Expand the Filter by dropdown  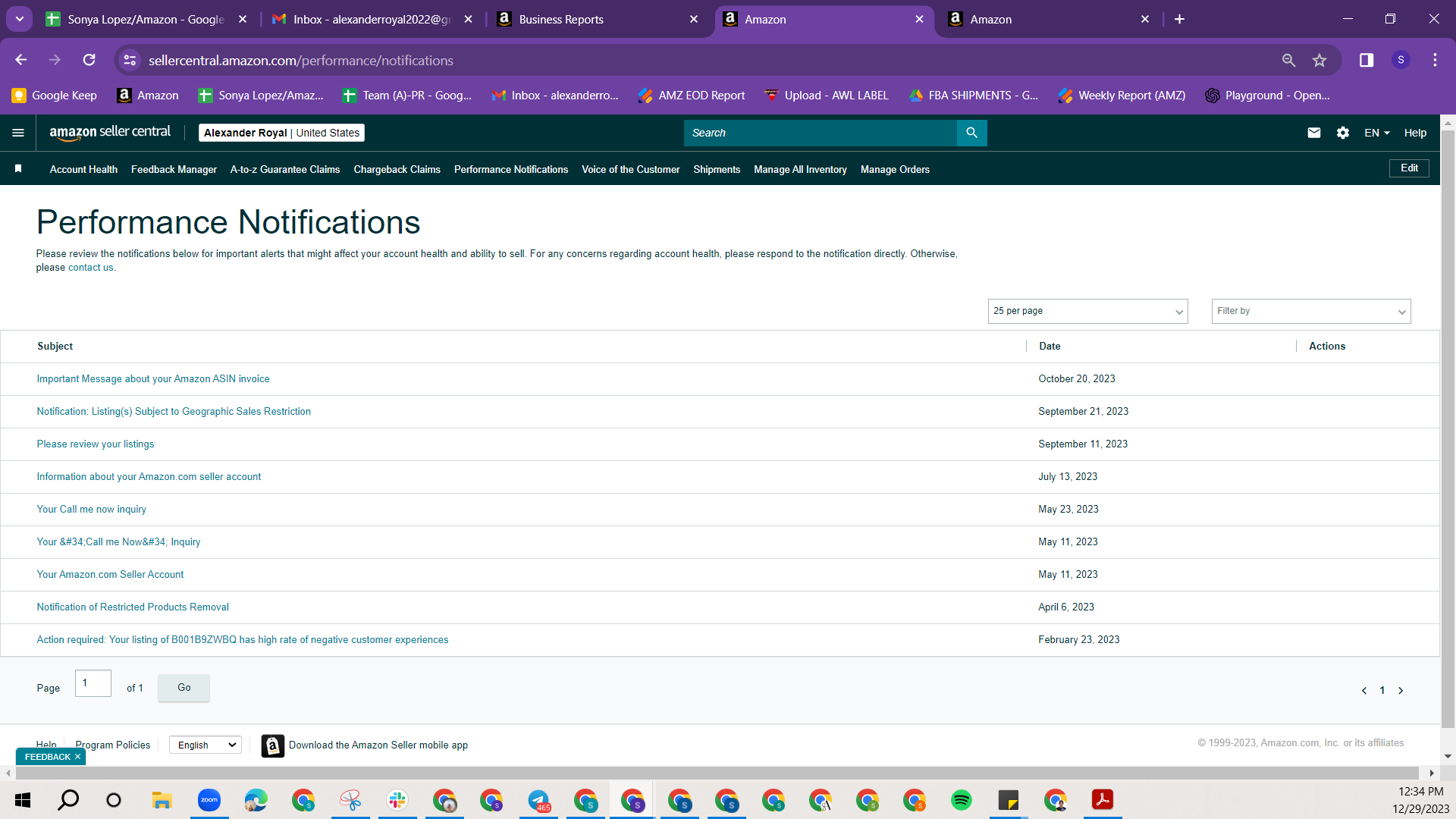pos(1310,311)
